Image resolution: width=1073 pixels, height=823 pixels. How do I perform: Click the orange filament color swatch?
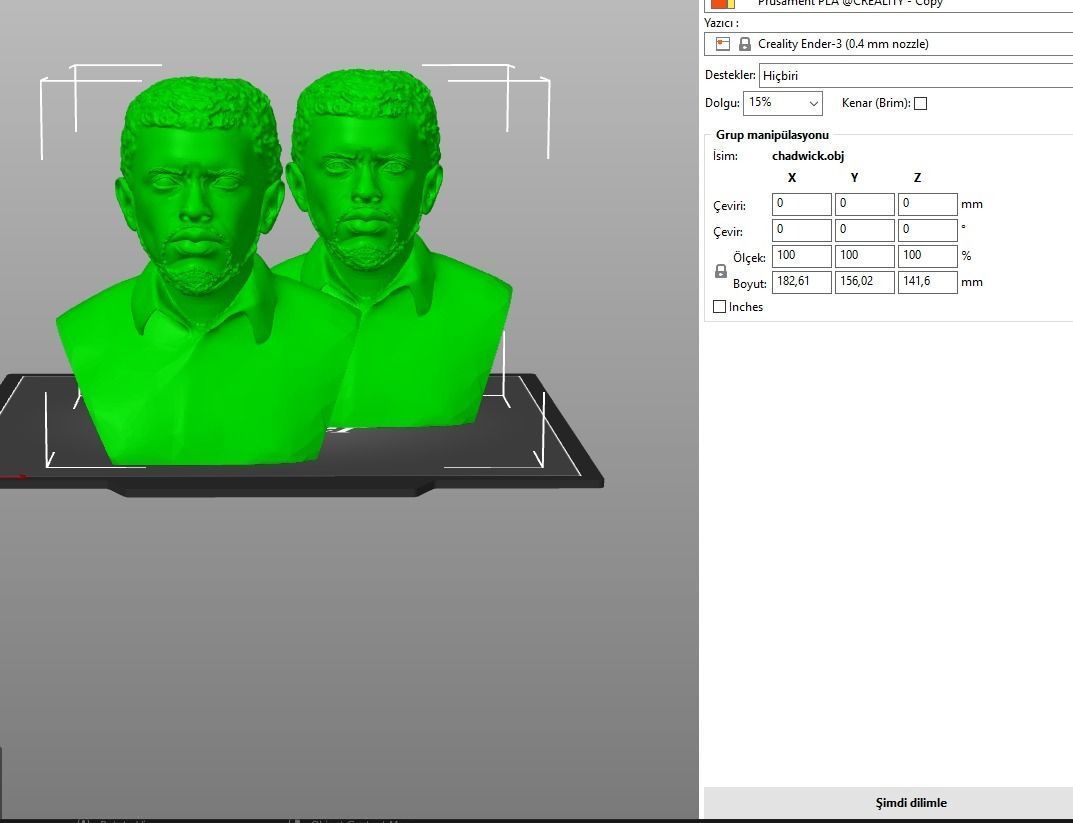[723, 3]
